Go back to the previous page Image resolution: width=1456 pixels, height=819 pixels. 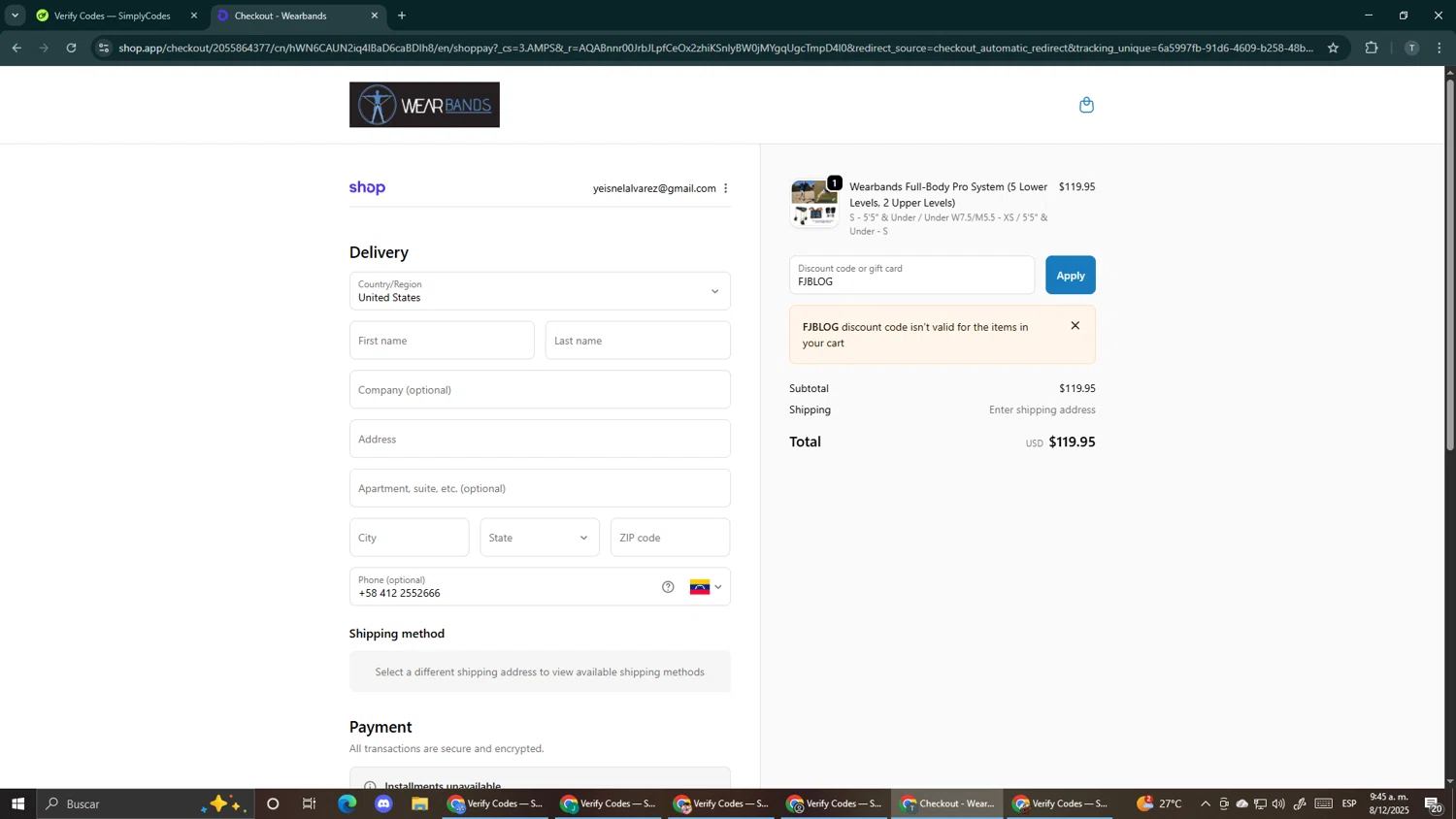pyautogui.click(x=16, y=48)
